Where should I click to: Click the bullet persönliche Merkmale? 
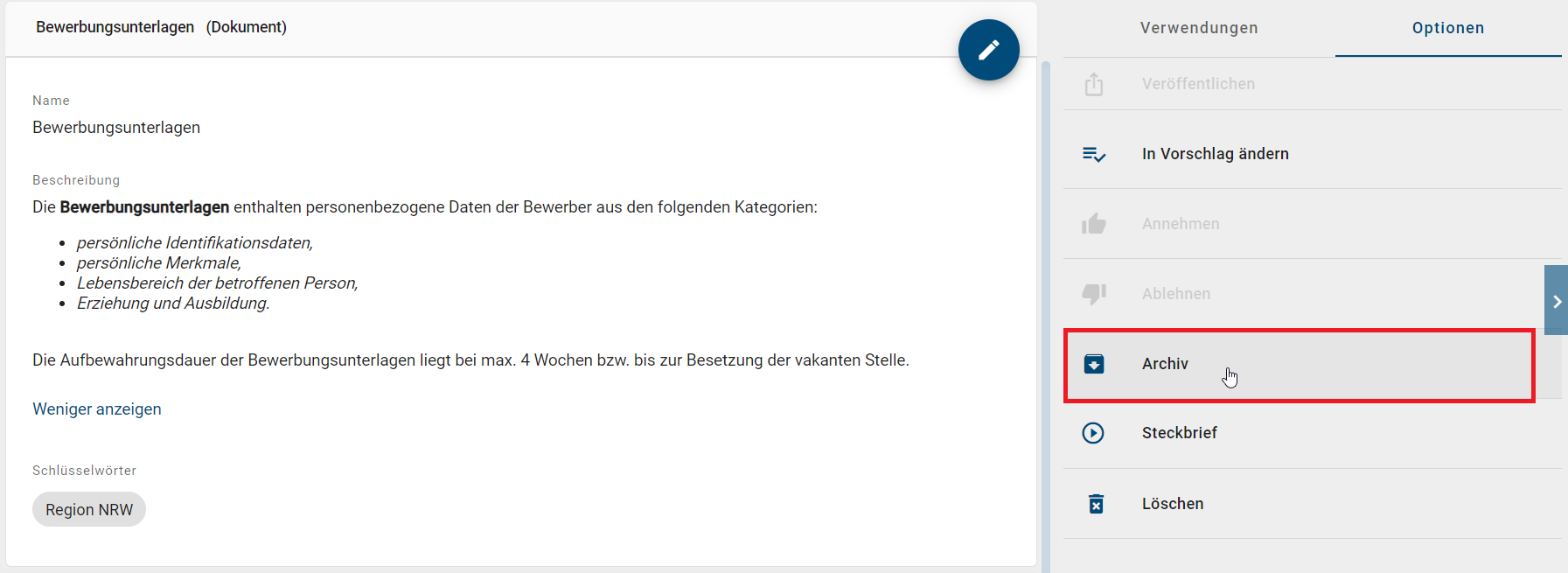pos(159,263)
